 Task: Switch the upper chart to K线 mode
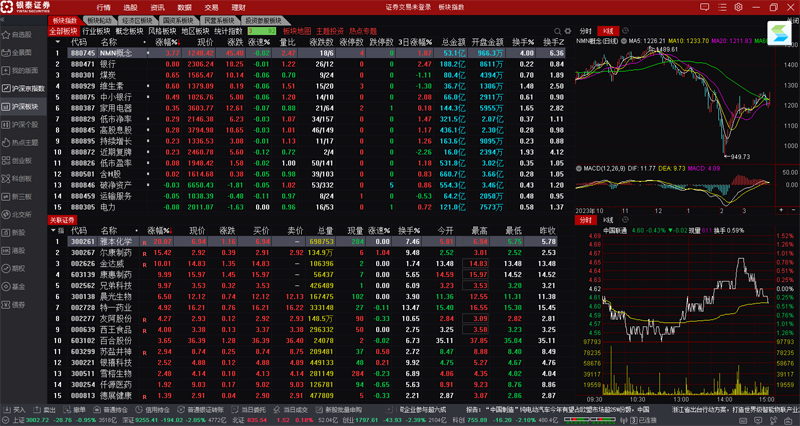pos(608,31)
